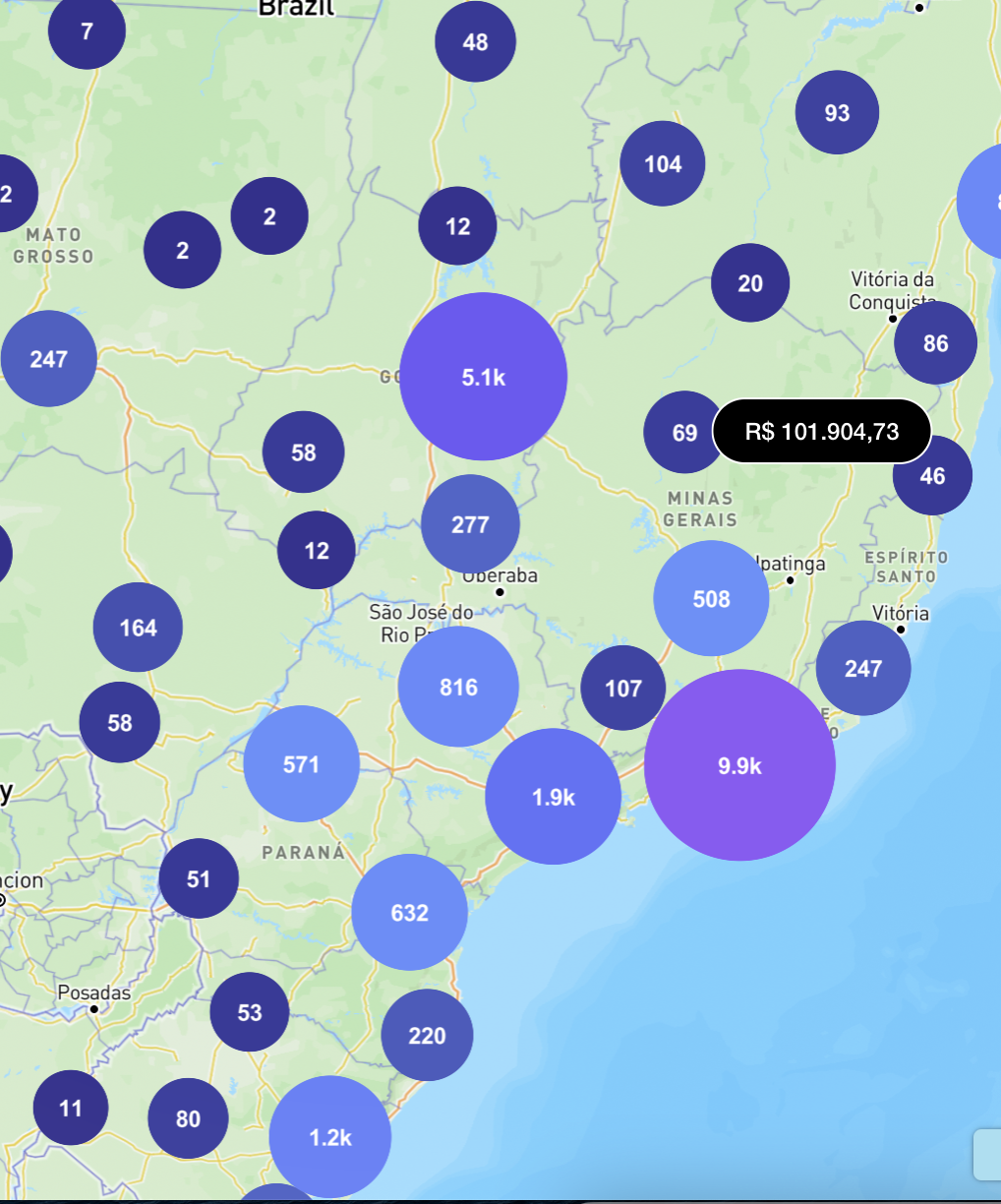Click the R$ 101.904,73 tooltip label
This screenshot has height=1204, width=1001.
[x=822, y=431]
